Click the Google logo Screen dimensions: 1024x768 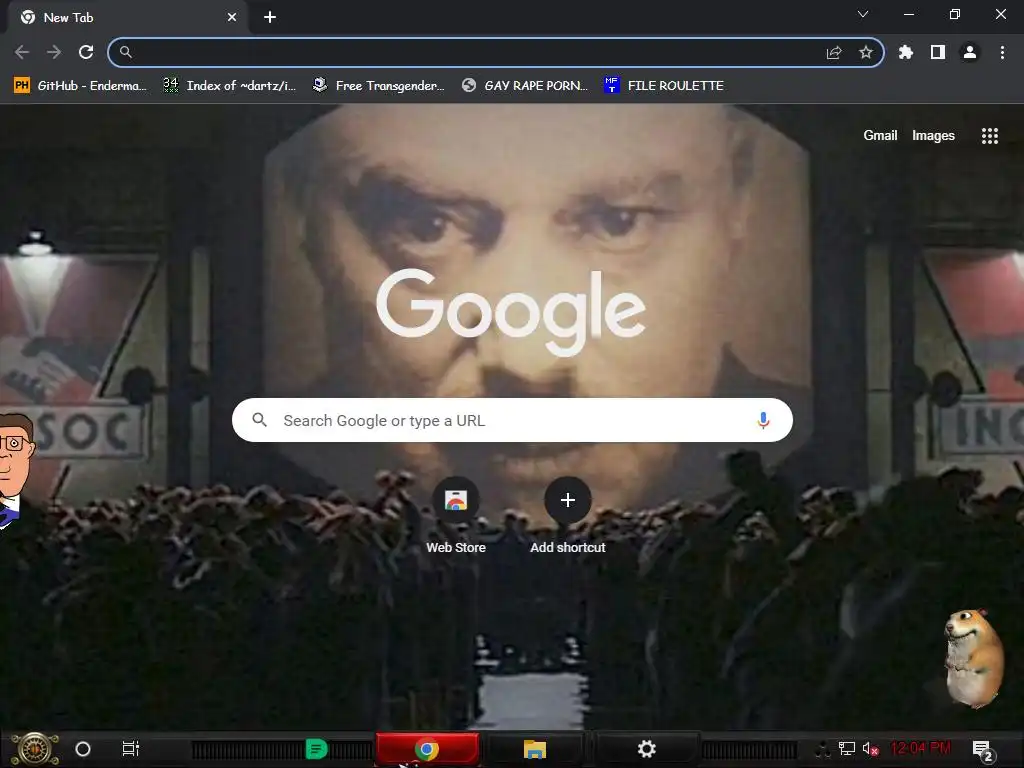(x=511, y=312)
